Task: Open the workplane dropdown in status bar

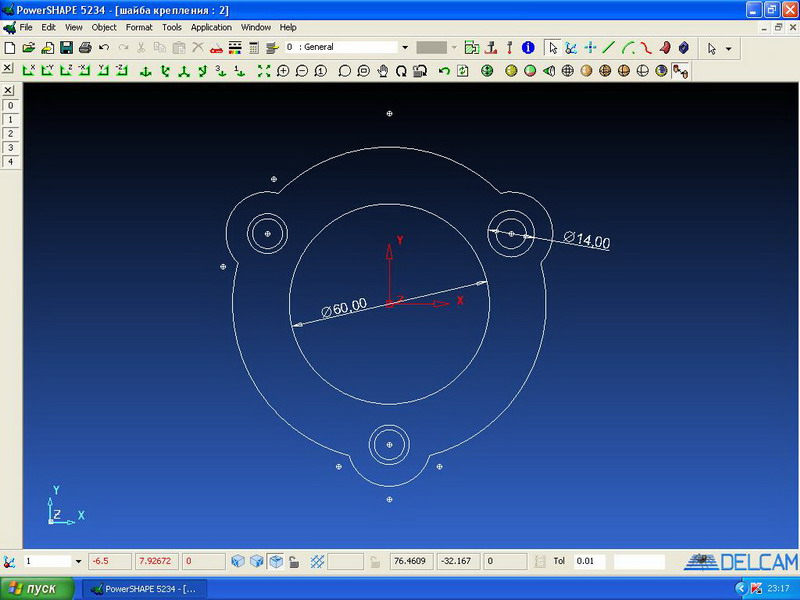Action: (78, 562)
